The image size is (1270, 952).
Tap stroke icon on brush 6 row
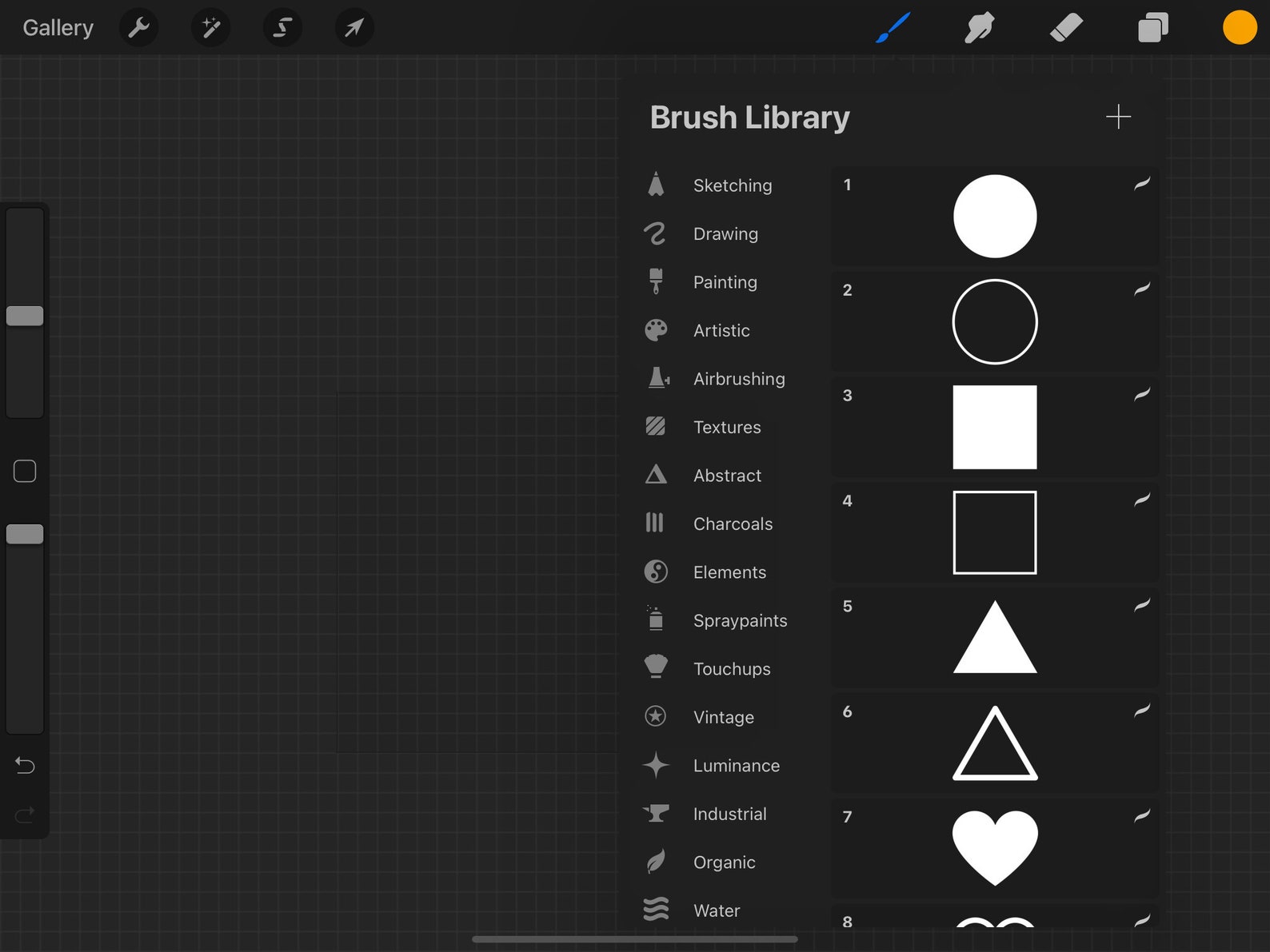[1142, 711]
